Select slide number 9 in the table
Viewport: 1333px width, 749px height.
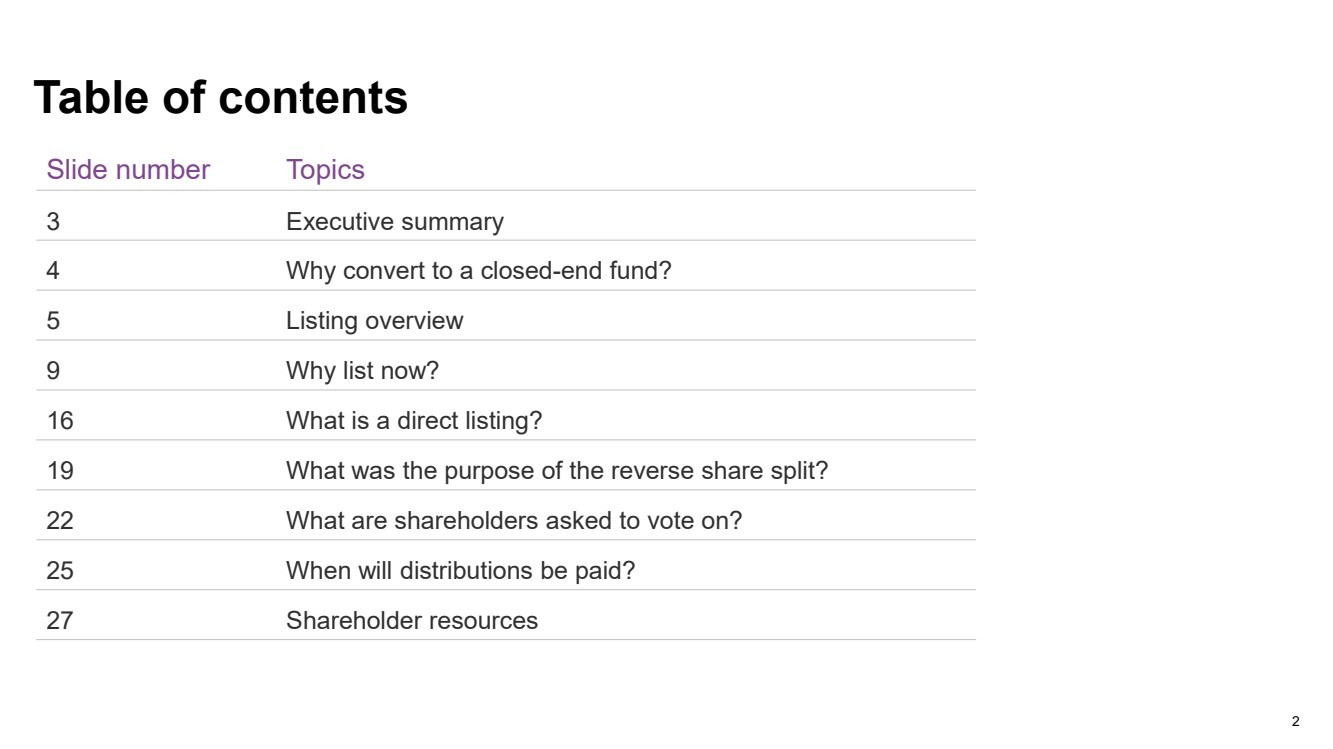[x=53, y=371]
